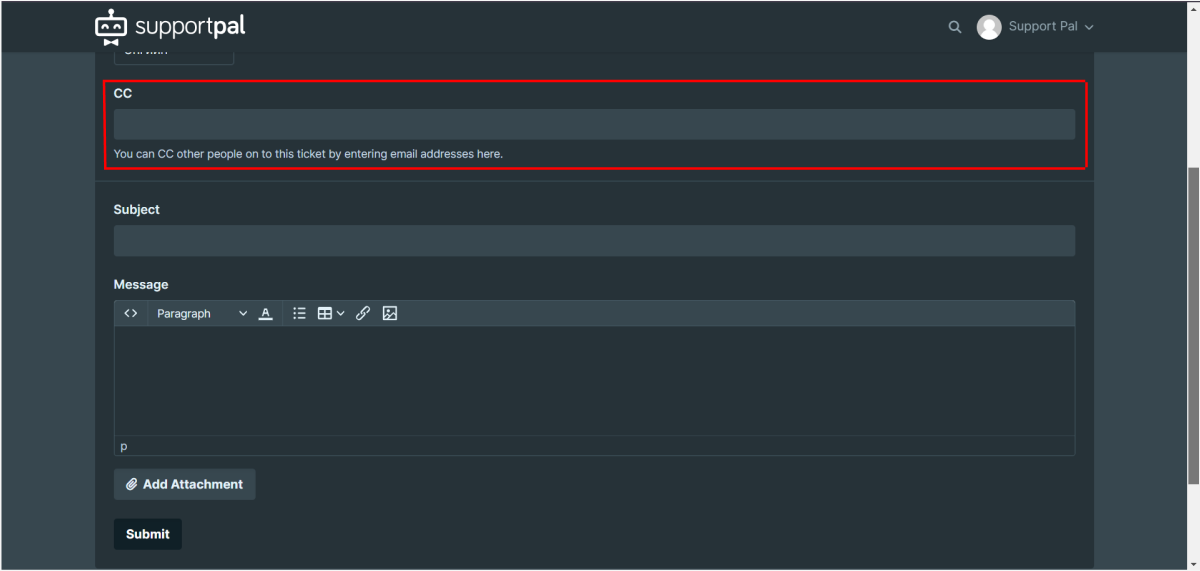
Task: Click the insert table icon
Action: (325, 313)
